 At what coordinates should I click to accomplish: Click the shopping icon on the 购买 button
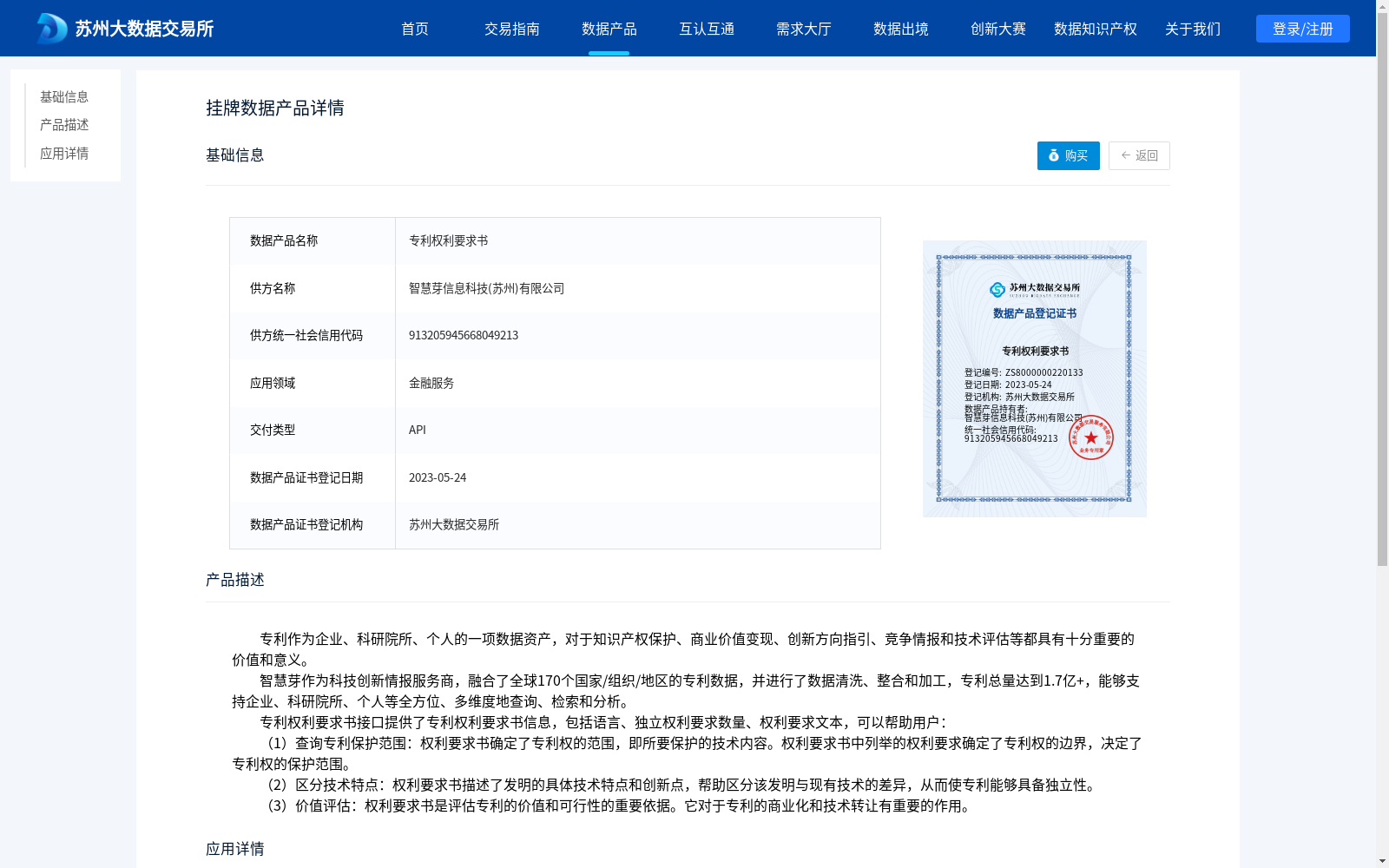tap(1053, 155)
